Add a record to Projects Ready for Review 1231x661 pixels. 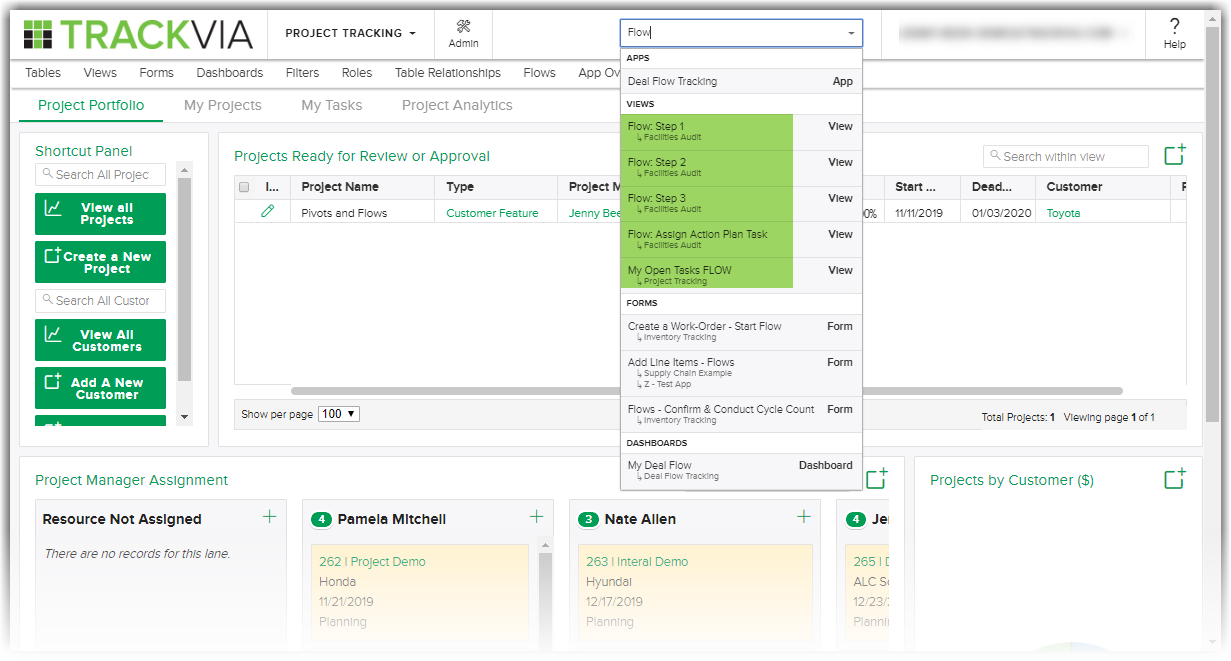(x=1174, y=155)
